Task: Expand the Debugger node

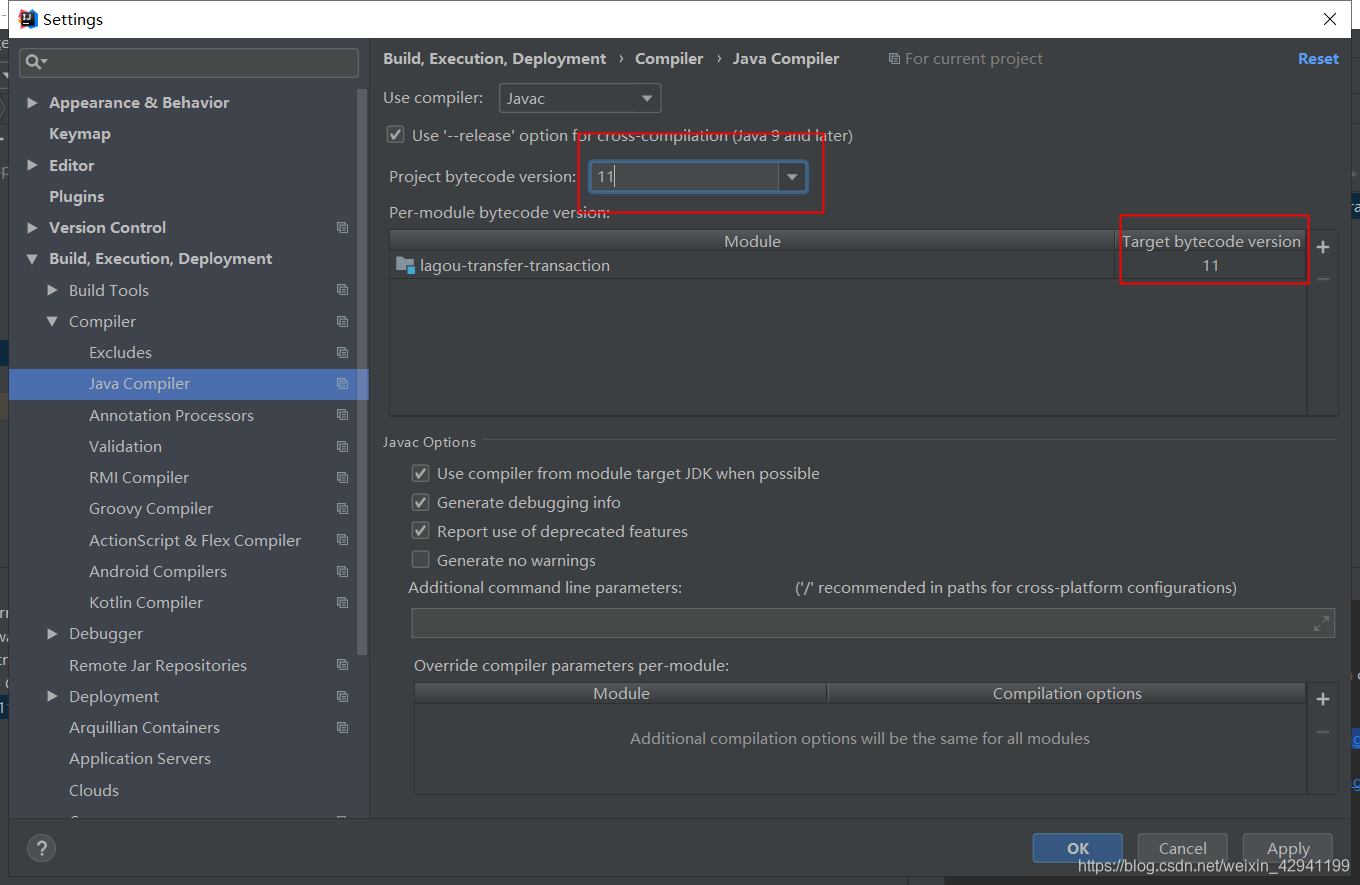Action: pyautogui.click(x=52, y=633)
